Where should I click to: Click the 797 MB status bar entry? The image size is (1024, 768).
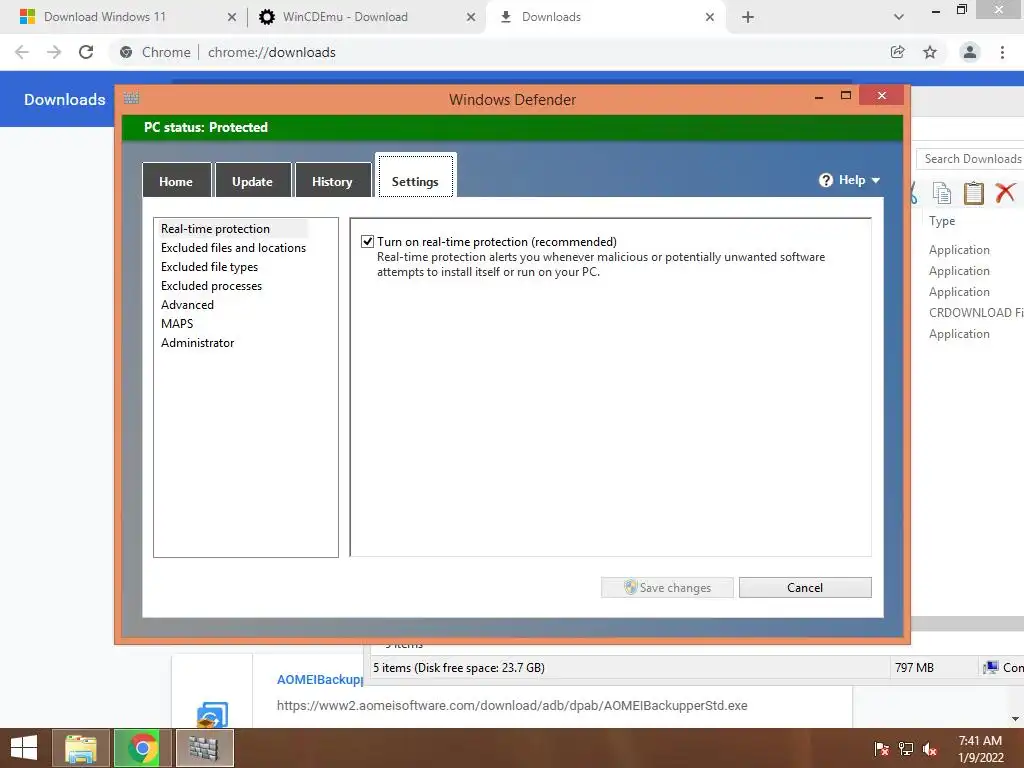(x=914, y=667)
